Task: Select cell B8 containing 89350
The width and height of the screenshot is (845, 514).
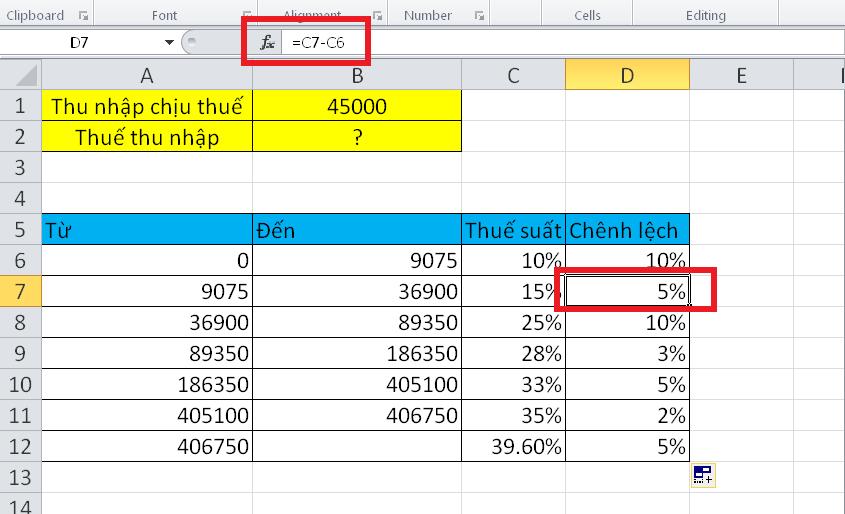Action: [x=357, y=322]
